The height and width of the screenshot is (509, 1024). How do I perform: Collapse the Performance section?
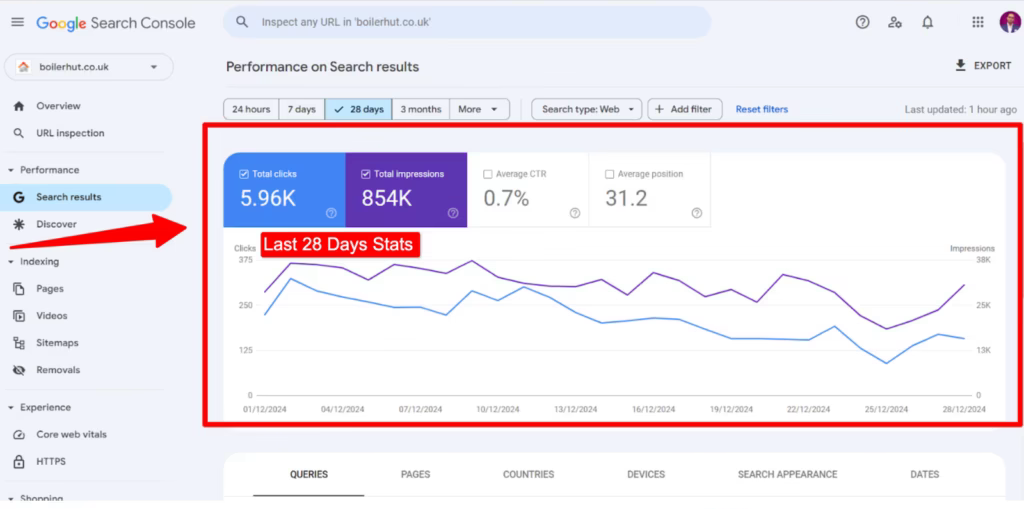pos(11,170)
